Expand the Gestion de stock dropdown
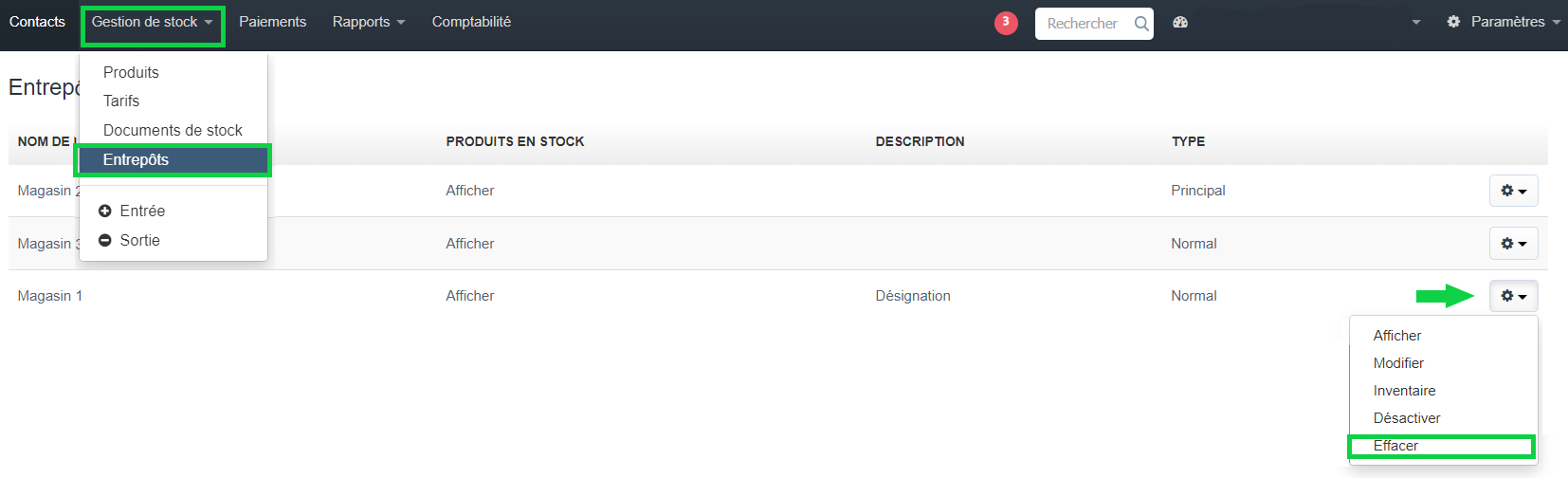Image resolution: width=1568 pixels, height=478 pixels. [x=152, y=22]
